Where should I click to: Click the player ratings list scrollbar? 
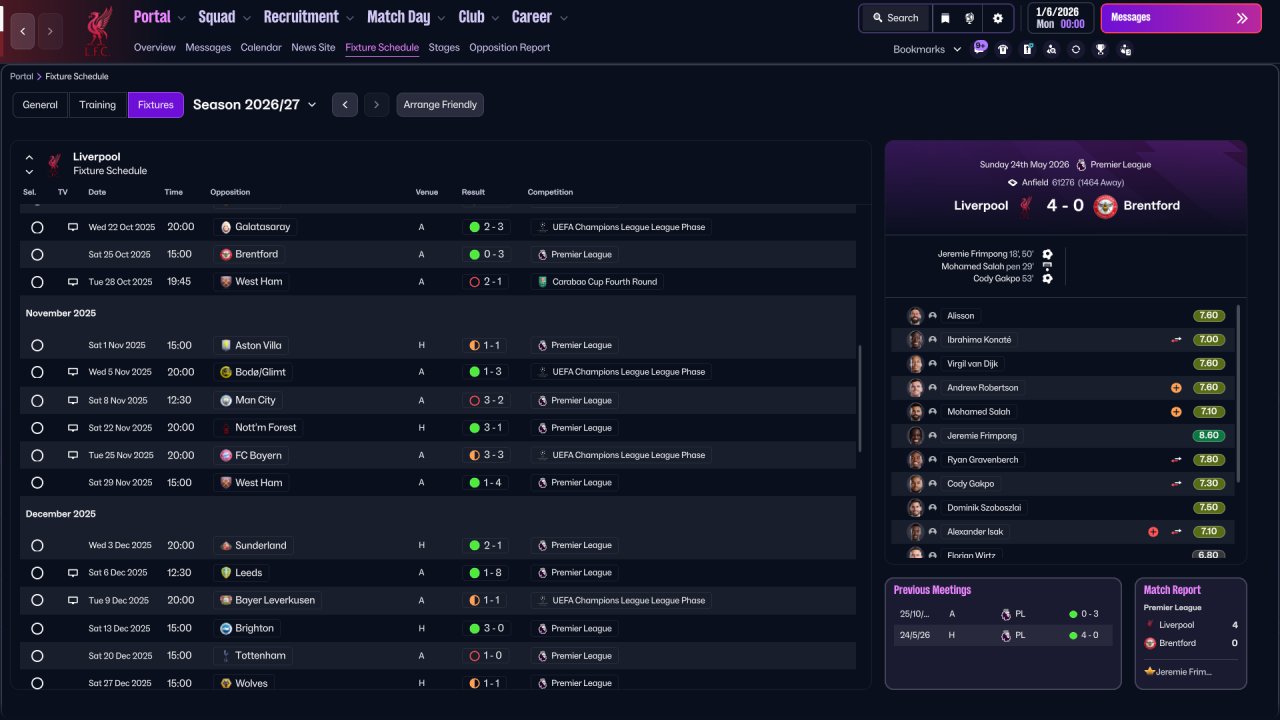click(1238, 394)
